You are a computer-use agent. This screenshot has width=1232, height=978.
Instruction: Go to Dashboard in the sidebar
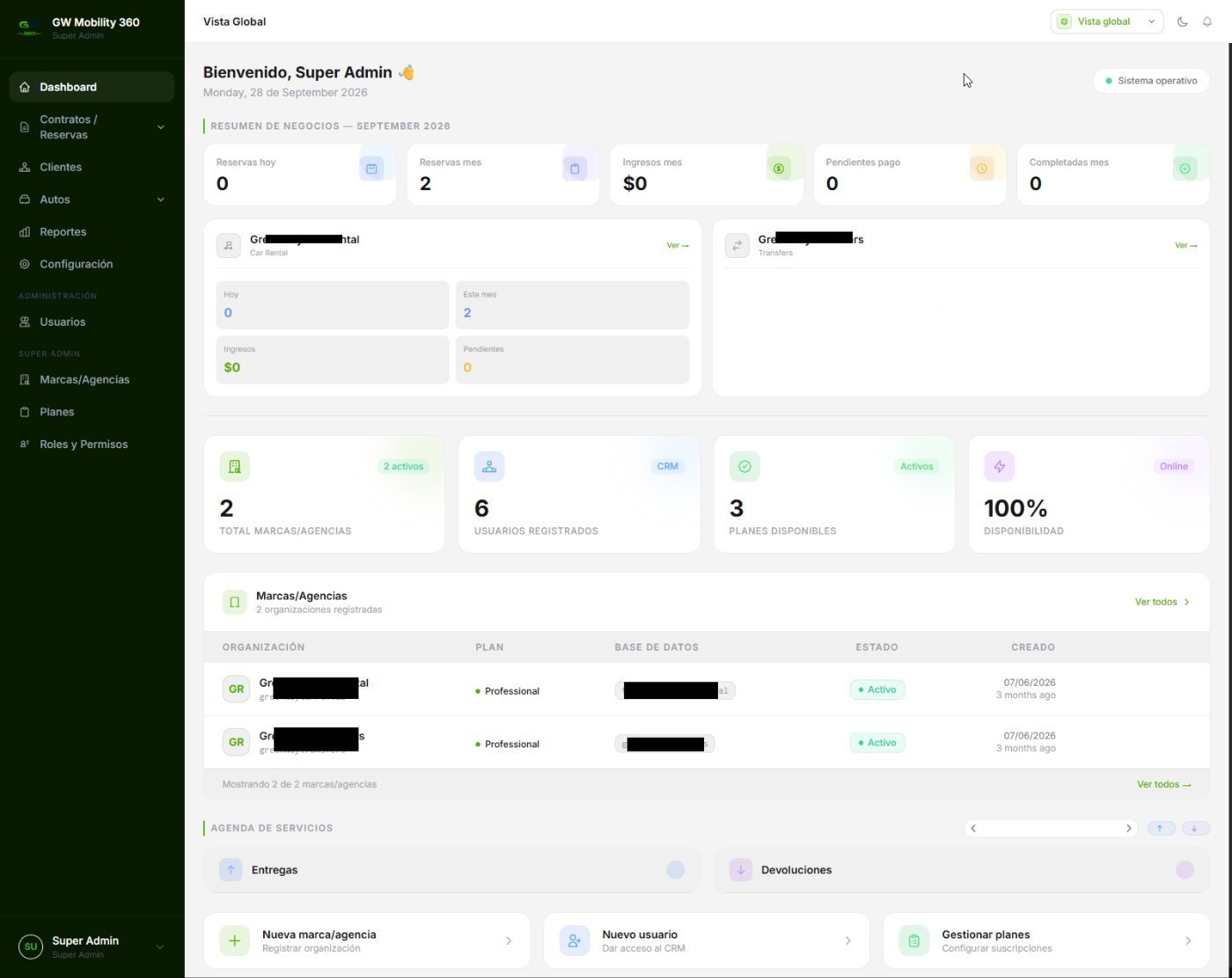[x=92, y=87]
